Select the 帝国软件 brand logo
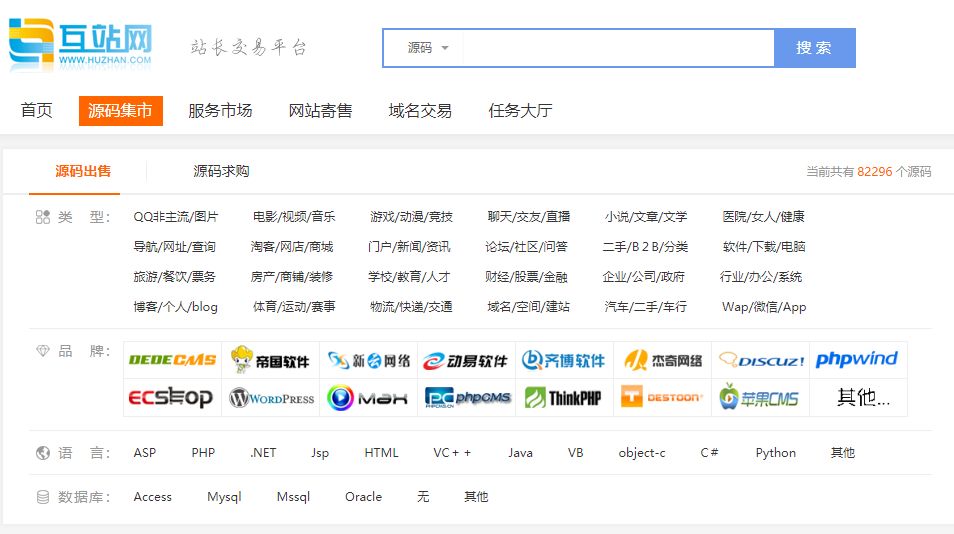954x534 pixels. point(270,360)
